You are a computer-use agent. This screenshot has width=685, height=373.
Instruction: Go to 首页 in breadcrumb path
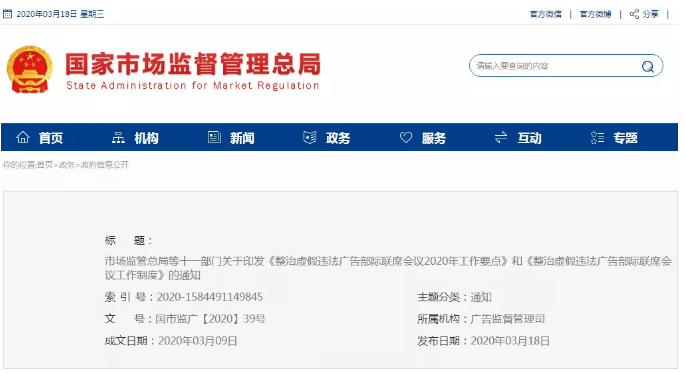(45, 165)
